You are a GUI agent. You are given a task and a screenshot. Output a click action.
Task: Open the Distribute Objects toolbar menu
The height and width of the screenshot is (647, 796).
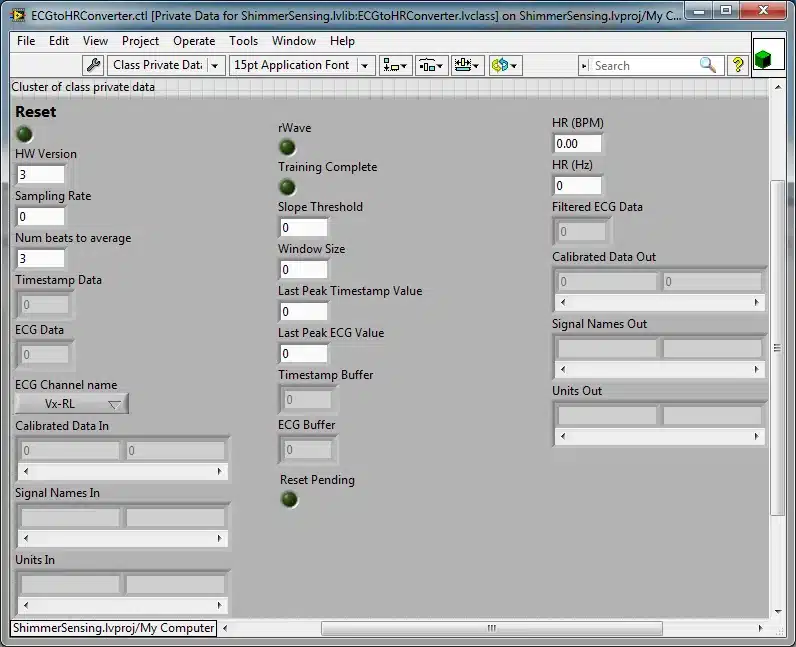coord(432,66)
